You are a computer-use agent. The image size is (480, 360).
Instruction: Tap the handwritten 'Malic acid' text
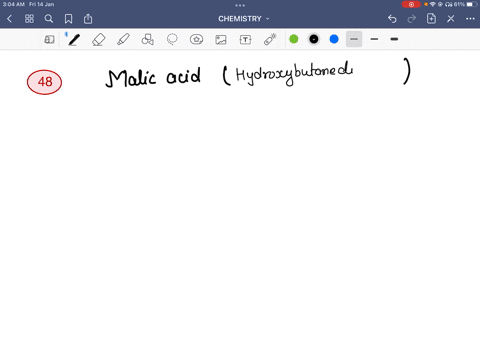[153, 77]
